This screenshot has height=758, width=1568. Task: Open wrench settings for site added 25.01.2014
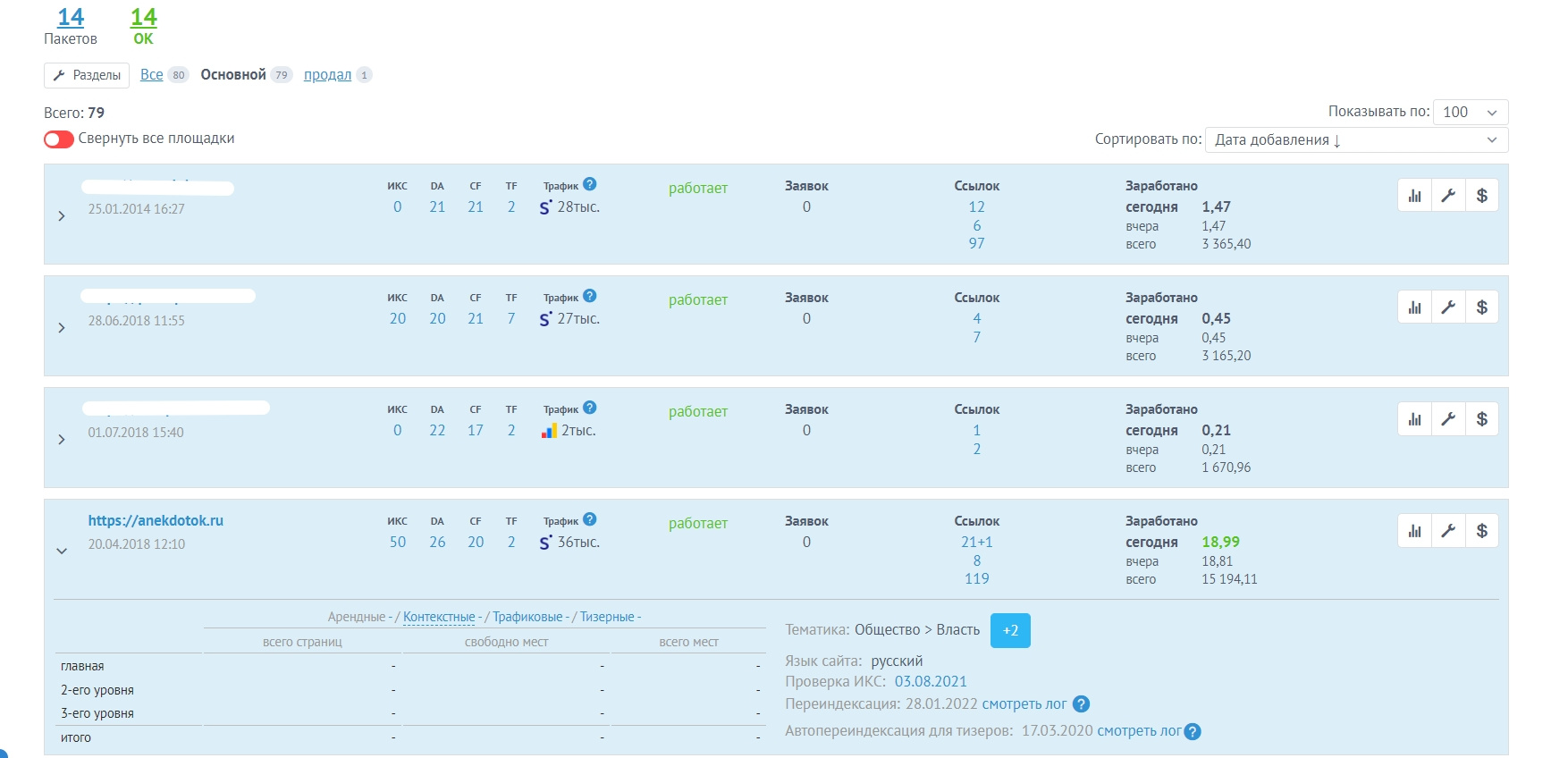[x=1449, y=196]
